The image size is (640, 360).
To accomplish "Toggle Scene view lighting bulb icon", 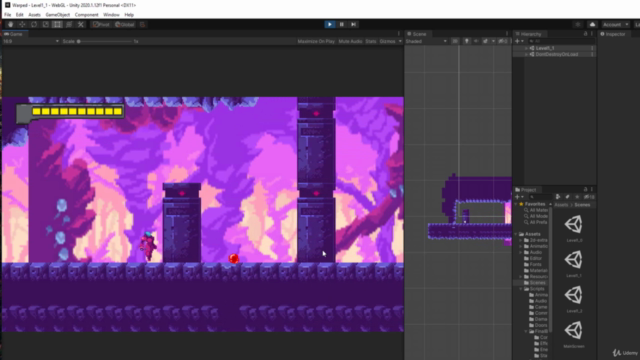I will (x=467, y=41).
